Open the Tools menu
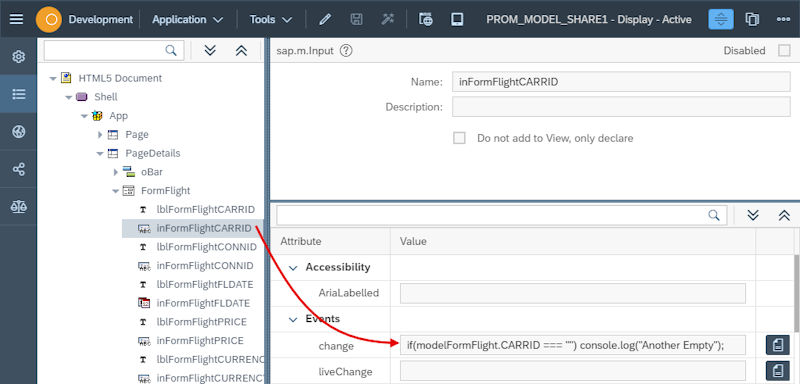Viewport: 800px width, 384px height. point(271,19)
